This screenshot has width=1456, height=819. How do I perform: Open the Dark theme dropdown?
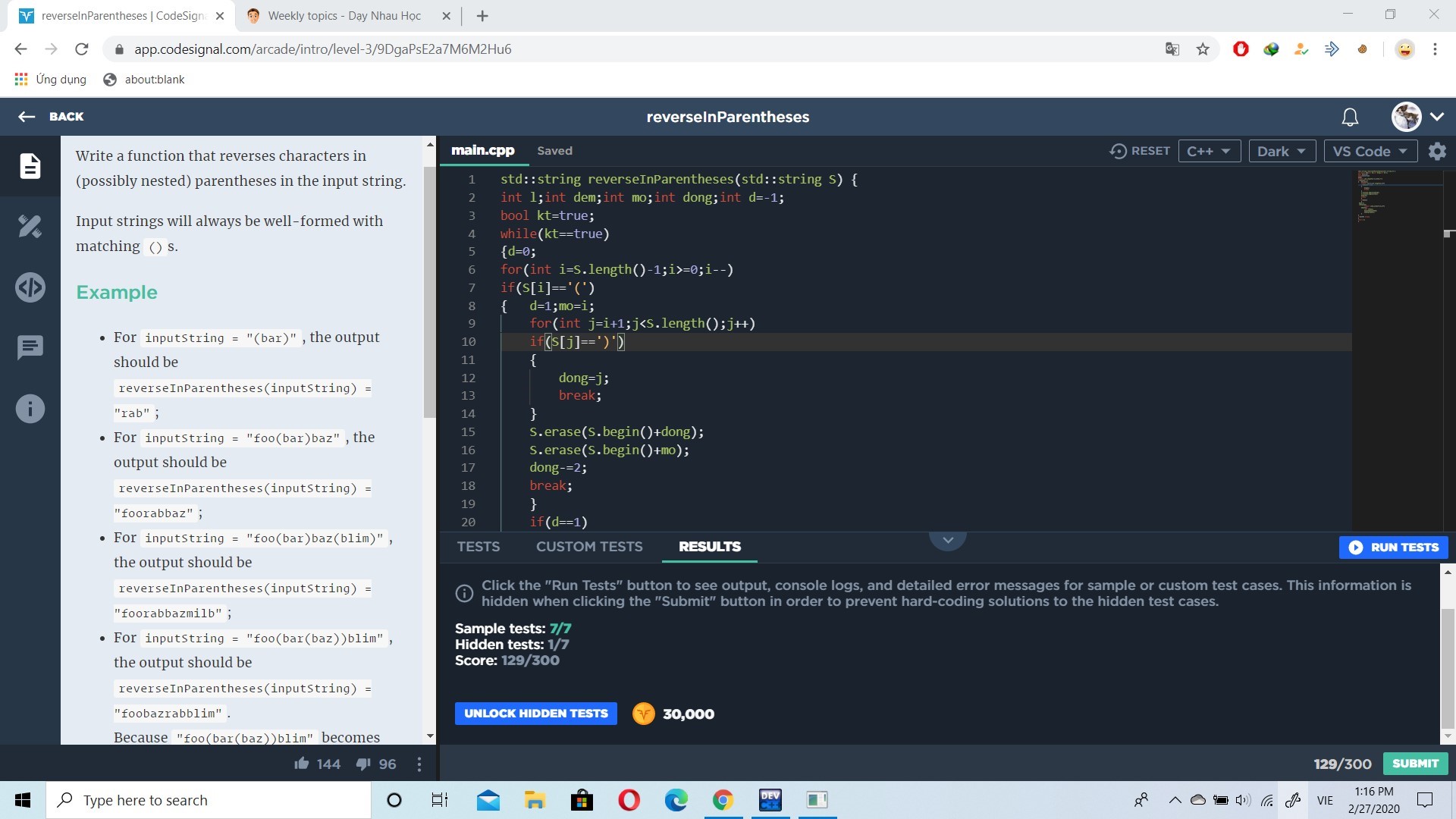click(1281, 151)
